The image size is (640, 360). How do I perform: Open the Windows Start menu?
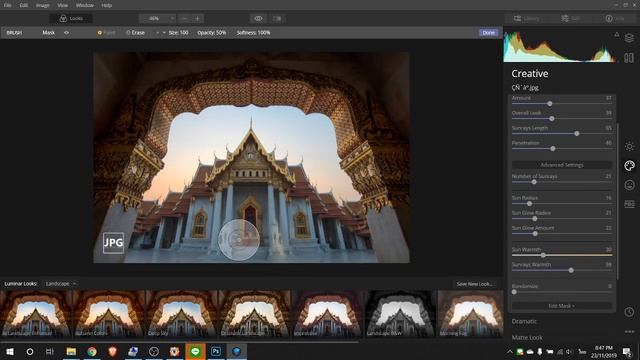coord(10,351)
